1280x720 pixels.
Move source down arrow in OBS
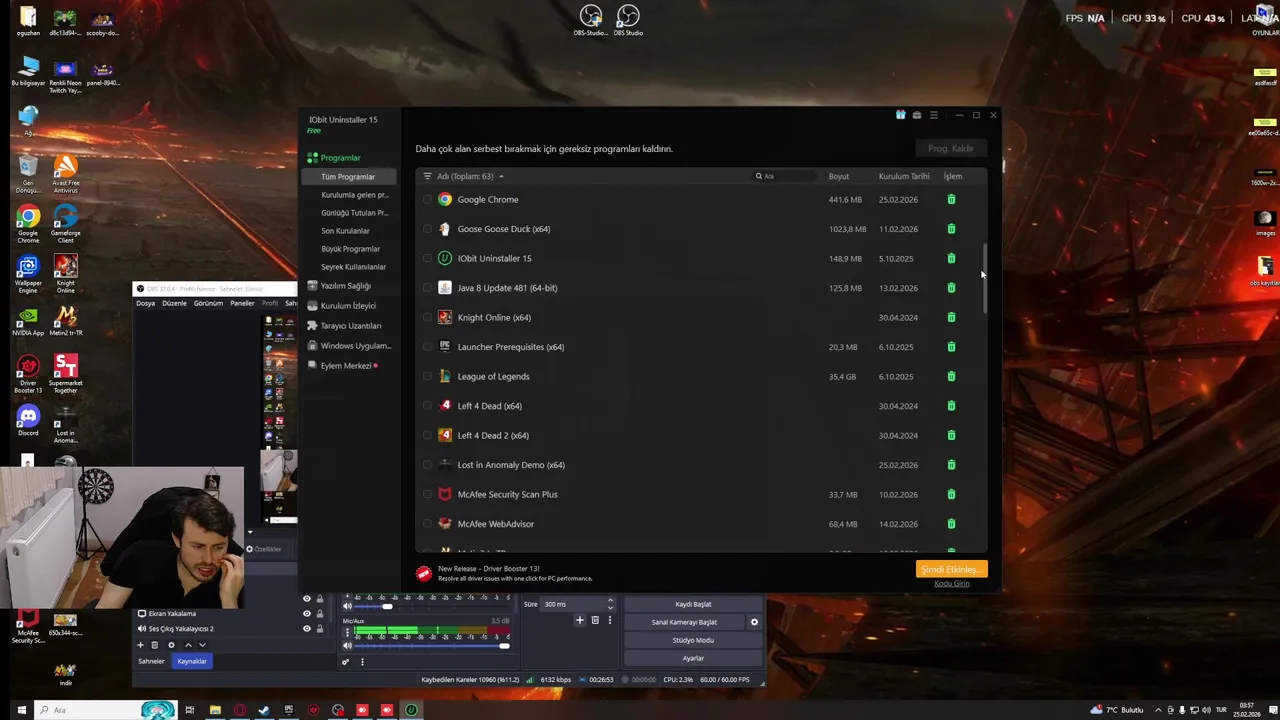tap(202, 645)
